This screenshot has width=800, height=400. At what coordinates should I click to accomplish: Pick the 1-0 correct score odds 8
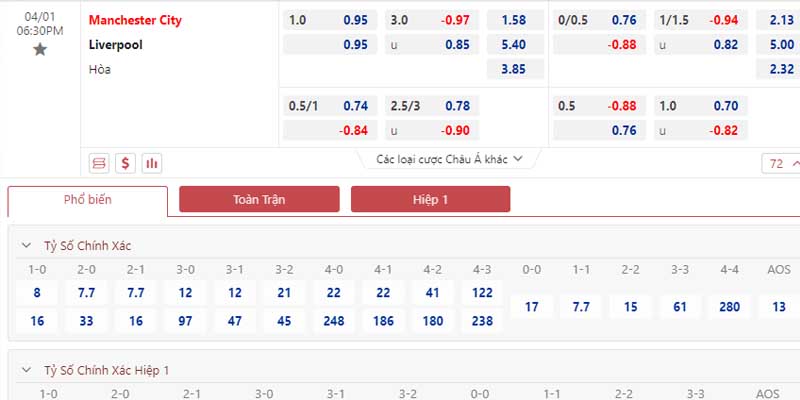tap(37, 293)
